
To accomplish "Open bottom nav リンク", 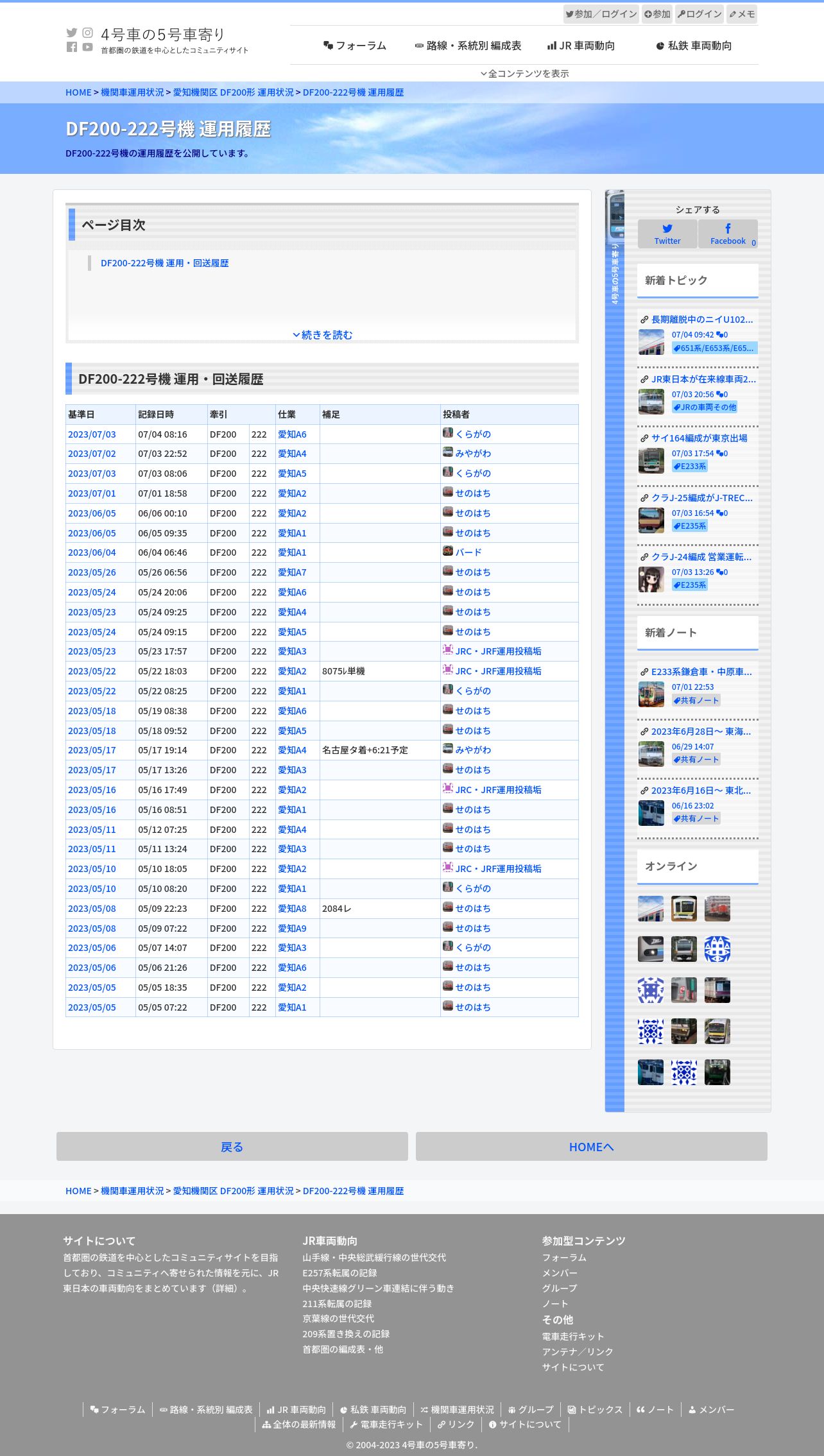I will click(456, 1425).
